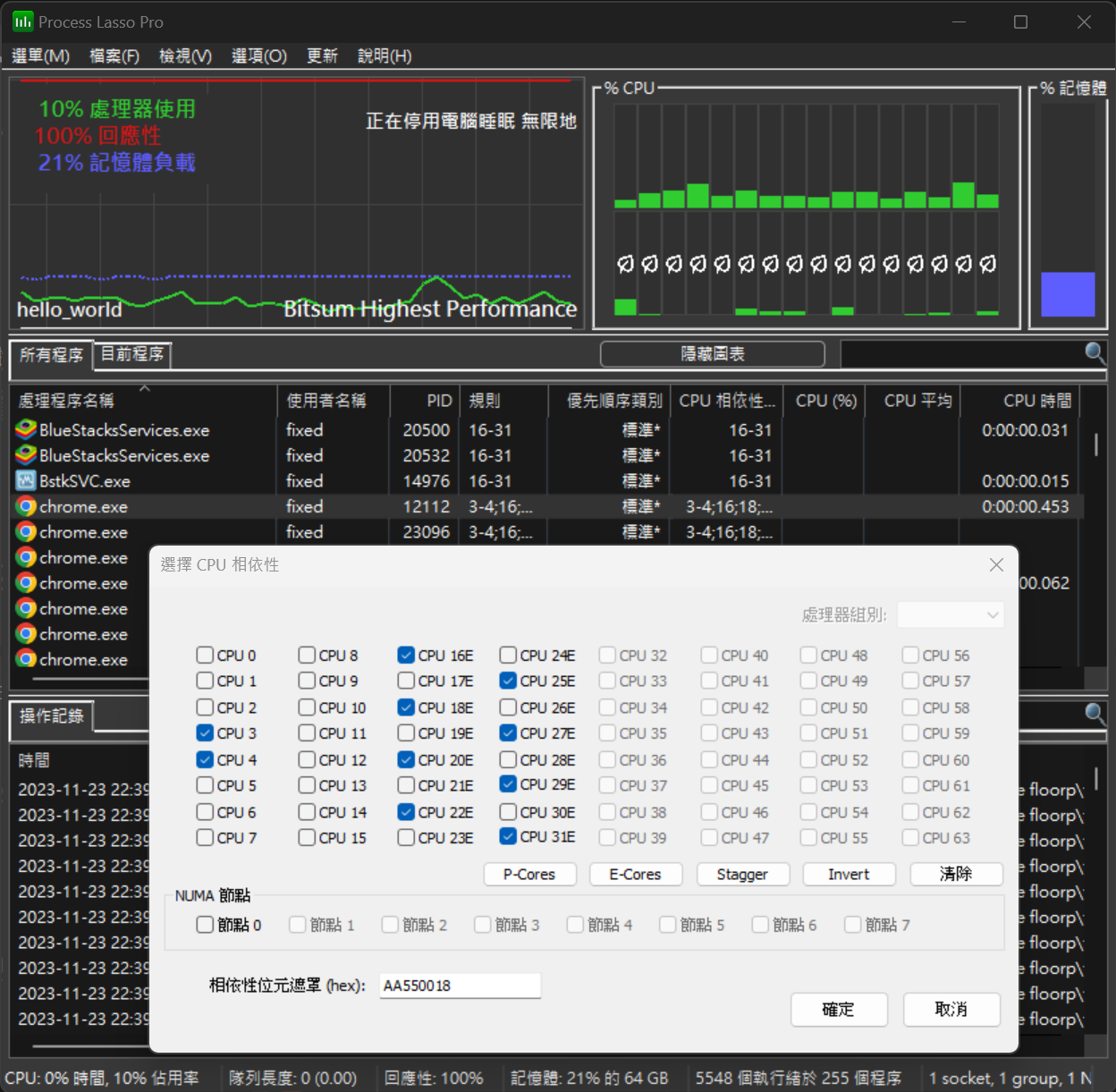Click the BlueStacksServices.exe icon on PID 20500 row
The image size is (1116, 1092).
(24, 430)
